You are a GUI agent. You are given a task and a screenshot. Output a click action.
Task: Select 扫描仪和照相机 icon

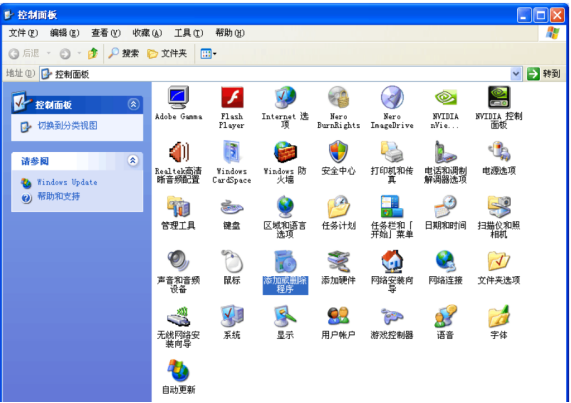(499, 207)
